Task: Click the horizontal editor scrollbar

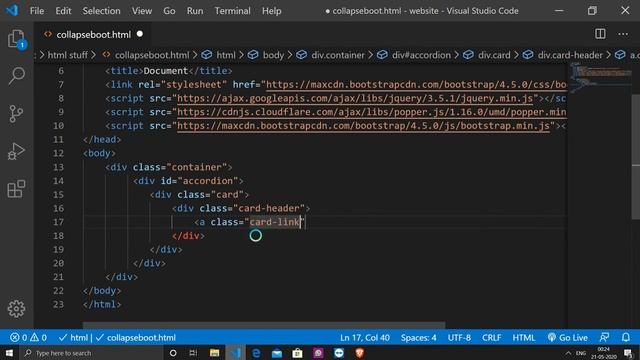Action: point(264,325)
